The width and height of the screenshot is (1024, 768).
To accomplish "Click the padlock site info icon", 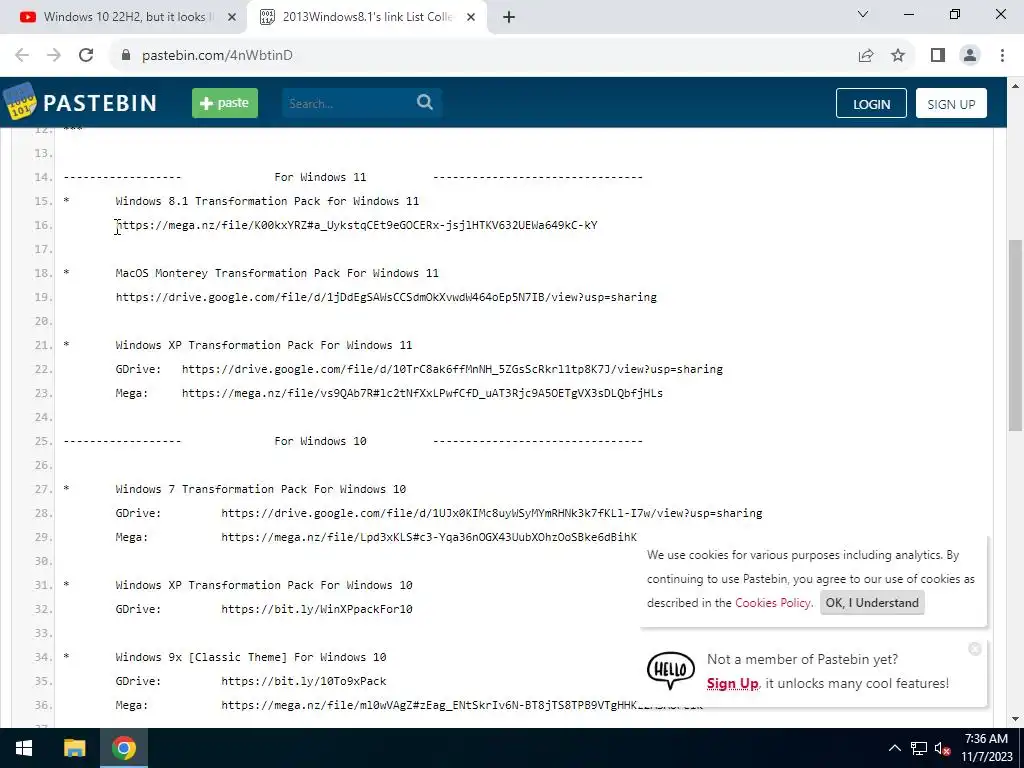I will 126,56.
